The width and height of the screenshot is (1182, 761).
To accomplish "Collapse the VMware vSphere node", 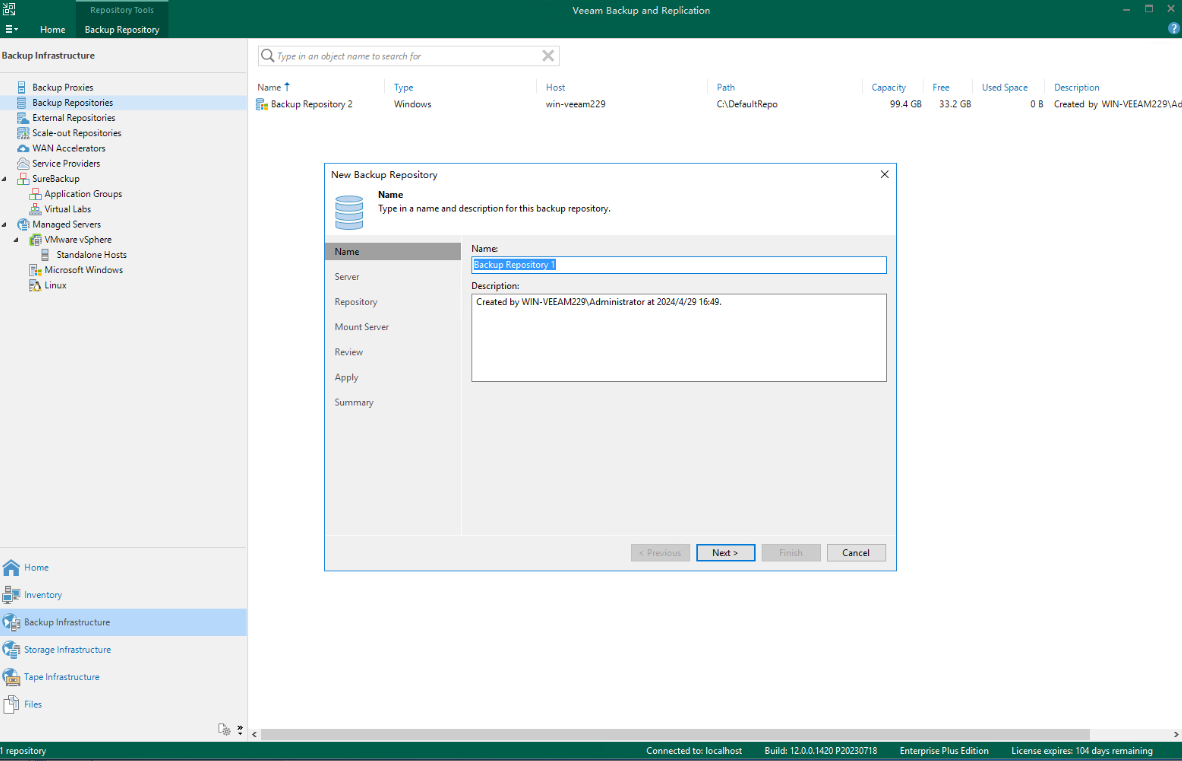I will (16, 240).
